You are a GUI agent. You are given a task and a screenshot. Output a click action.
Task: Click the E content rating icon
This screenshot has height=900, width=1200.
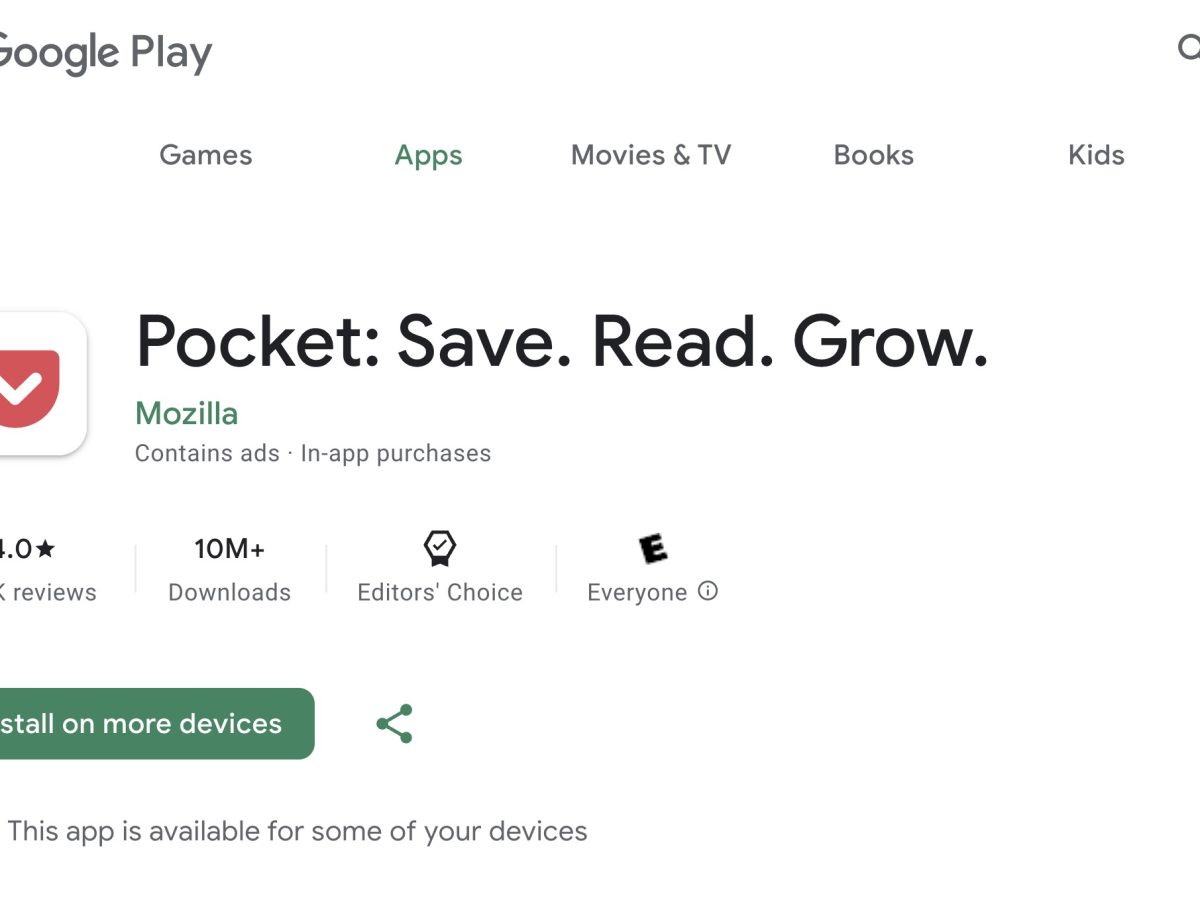pos(653,548)
